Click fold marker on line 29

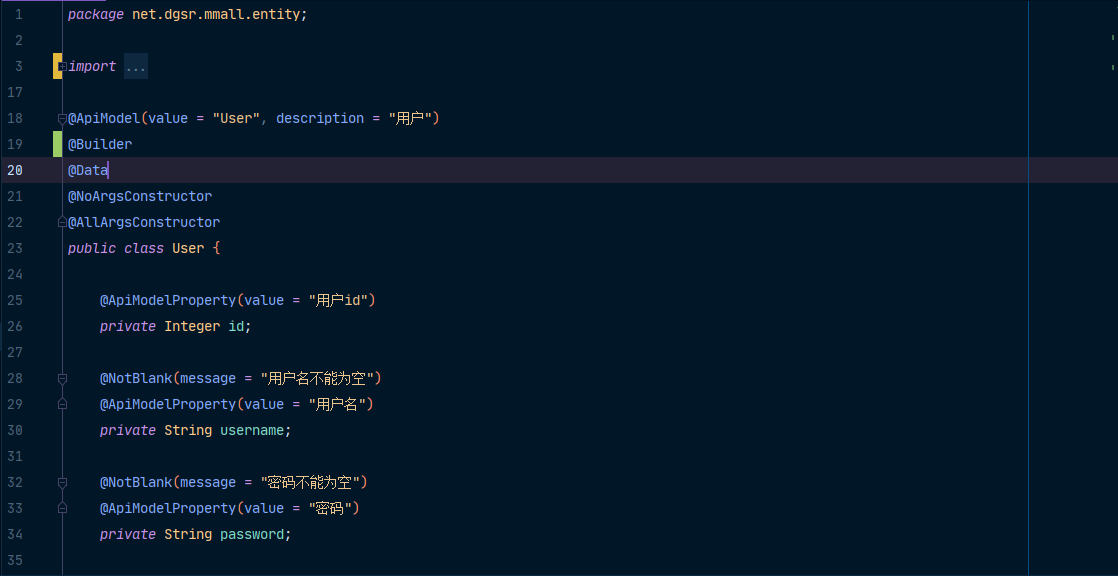62,405
